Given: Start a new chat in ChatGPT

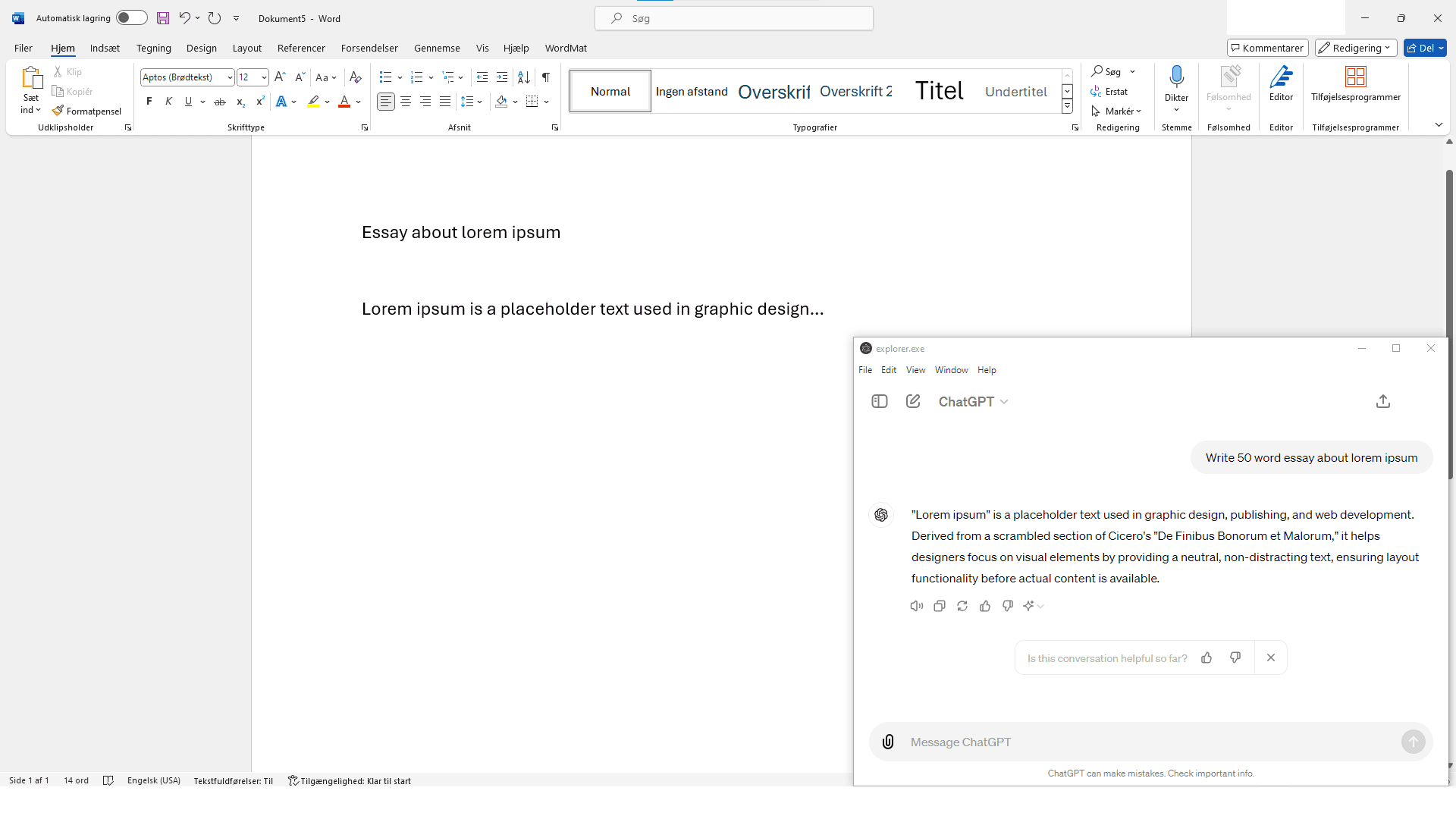Looking at the screenshot, I should [x=913, y=401].
